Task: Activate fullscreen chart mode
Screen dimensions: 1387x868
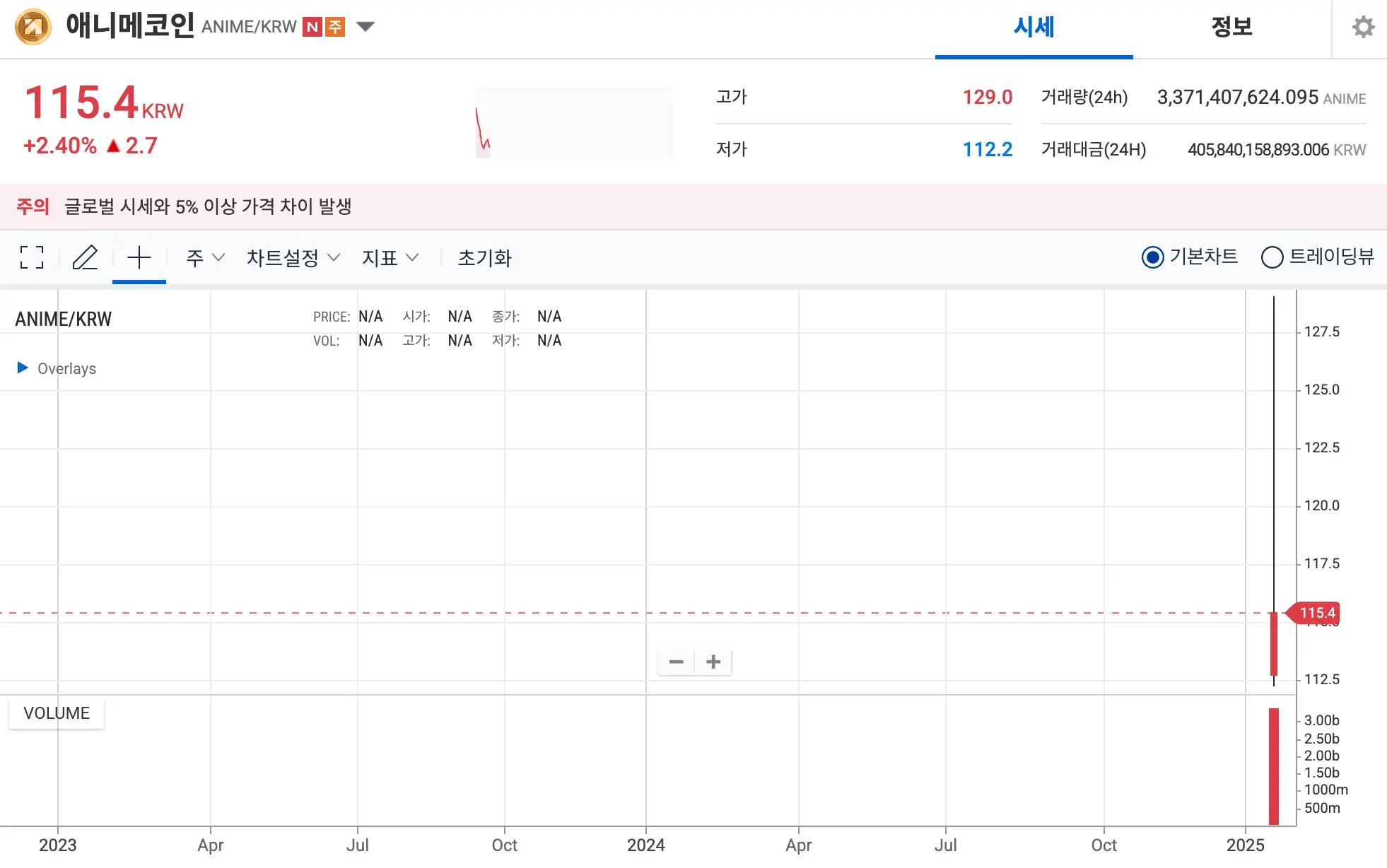Action: point(31,258)
